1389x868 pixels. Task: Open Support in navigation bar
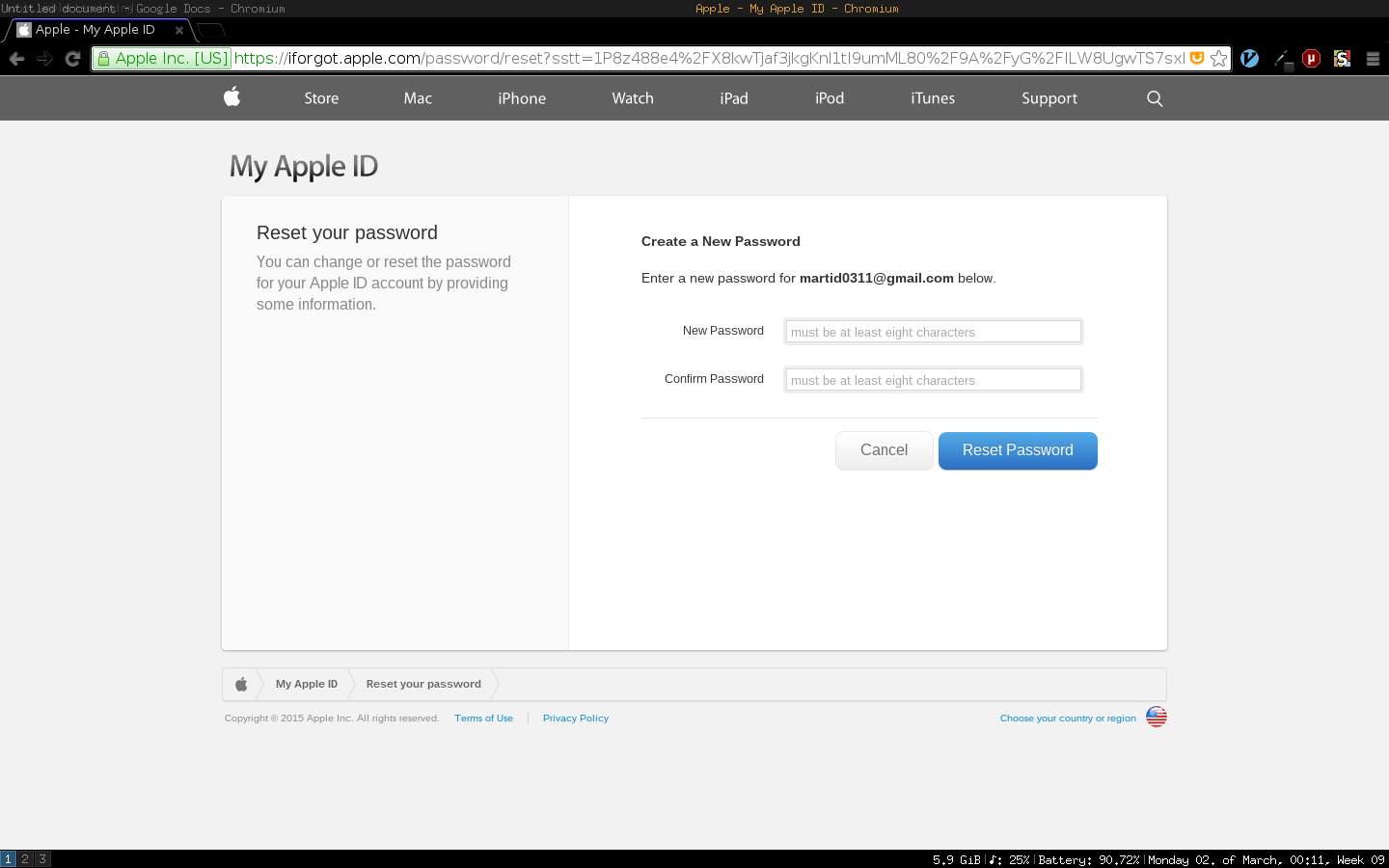(1049, 98)
